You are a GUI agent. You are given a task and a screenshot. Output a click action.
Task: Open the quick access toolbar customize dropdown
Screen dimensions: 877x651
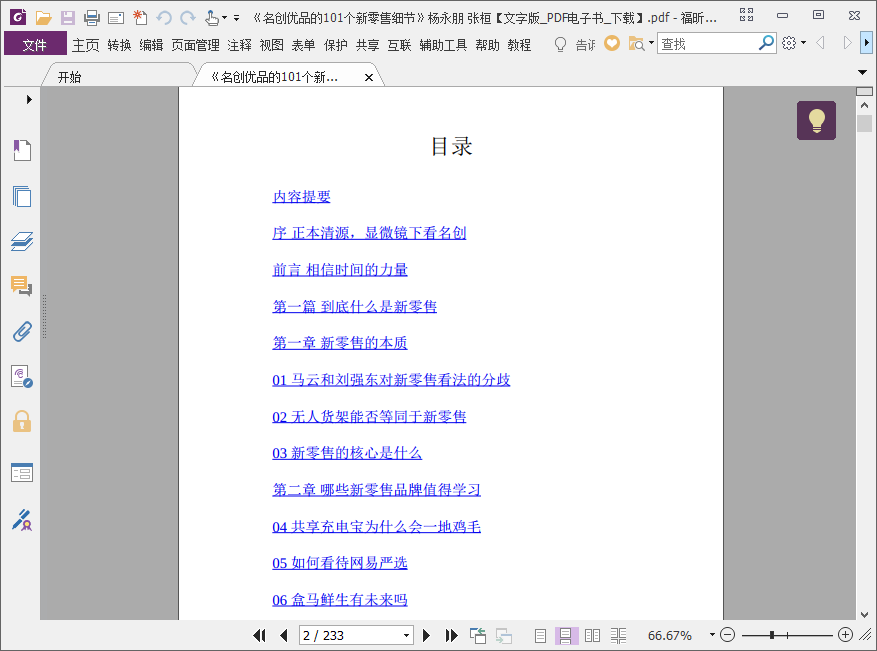tap(237, 18)
